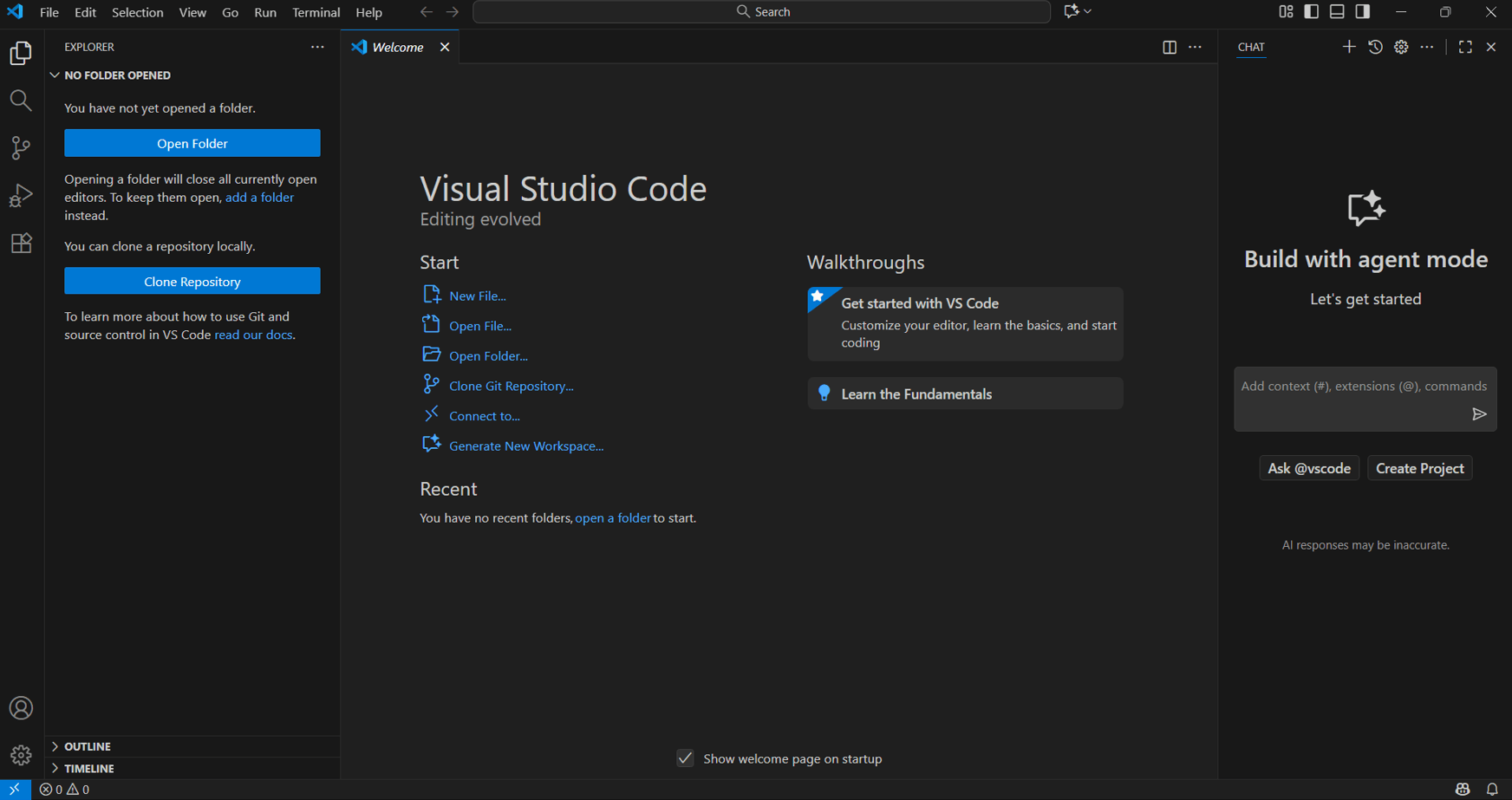The image size is (1512, 800).
Task: Start a new chat with the plus icon
Action: (x=1349, y=47)
